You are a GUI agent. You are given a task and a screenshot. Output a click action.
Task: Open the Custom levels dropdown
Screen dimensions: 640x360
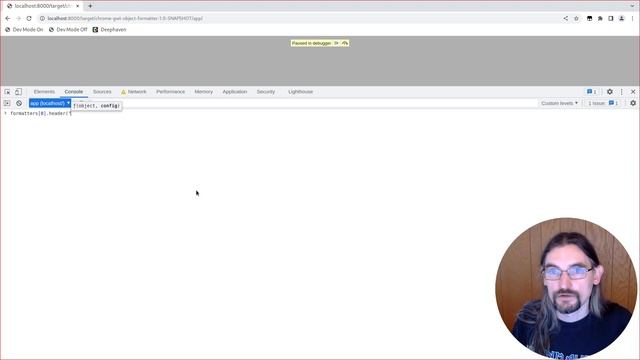(x=560, y=103)
